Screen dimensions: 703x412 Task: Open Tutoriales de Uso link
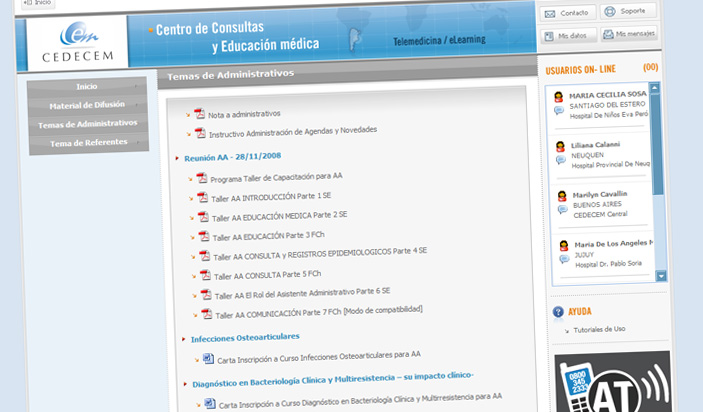pyautogui.click(x=599, y=329)
